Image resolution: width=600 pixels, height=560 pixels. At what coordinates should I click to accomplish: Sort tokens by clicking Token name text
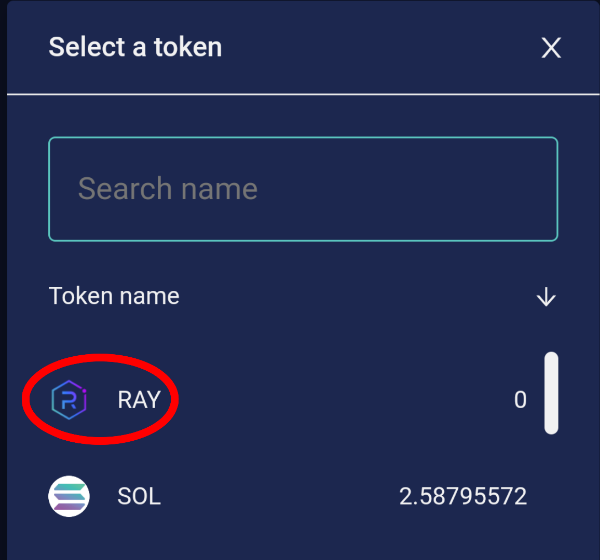tap(114, 296)
